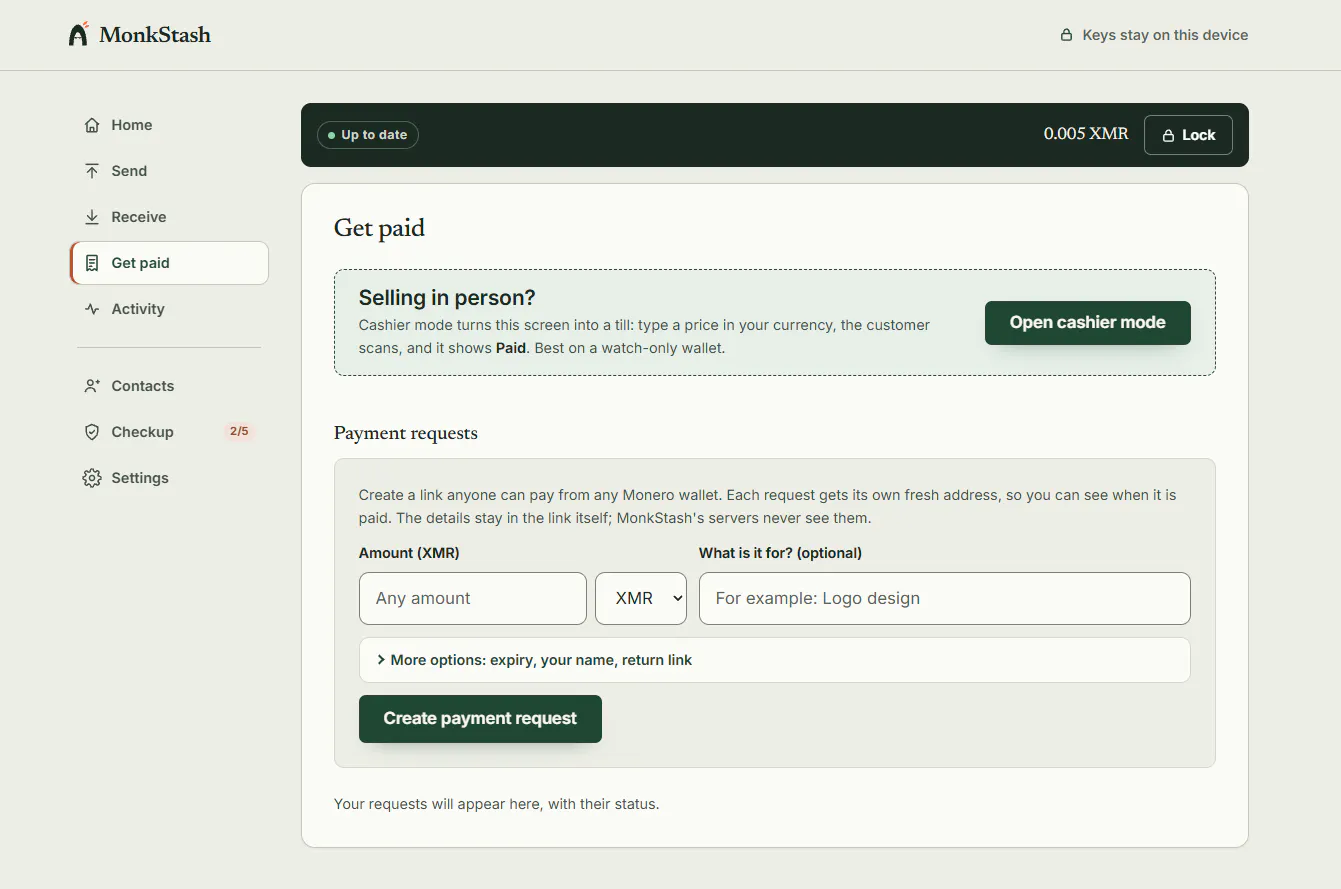Click the green dot in the Up to date badge

[331, 135]
